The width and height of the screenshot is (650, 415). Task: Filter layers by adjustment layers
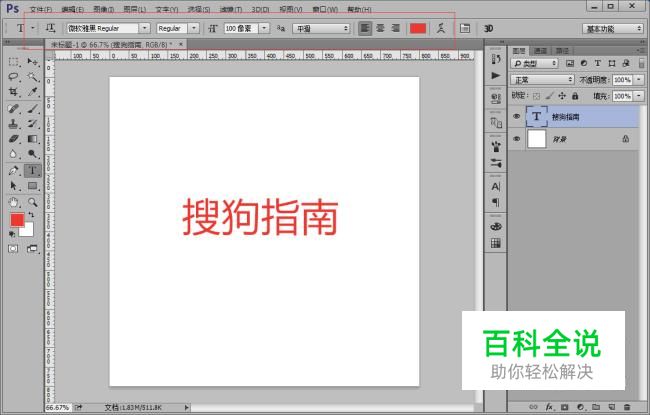584,63
